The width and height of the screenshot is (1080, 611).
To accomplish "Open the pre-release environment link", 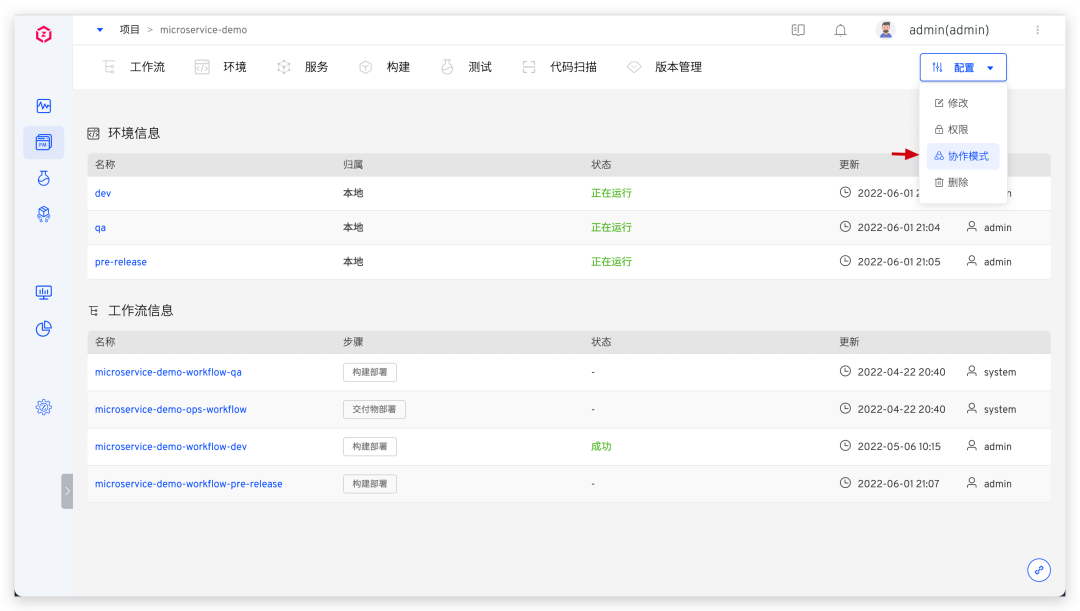I will tap(121, 262).
